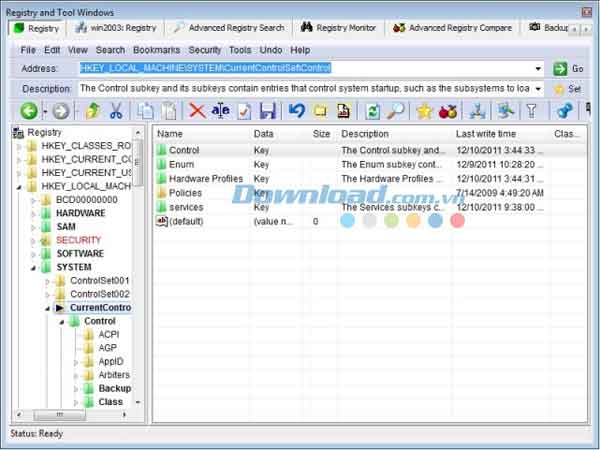Click the Rename text-cursor icon
Viewport: 600px width, 450px height.
pyautogui.click(x=221, y=111)
